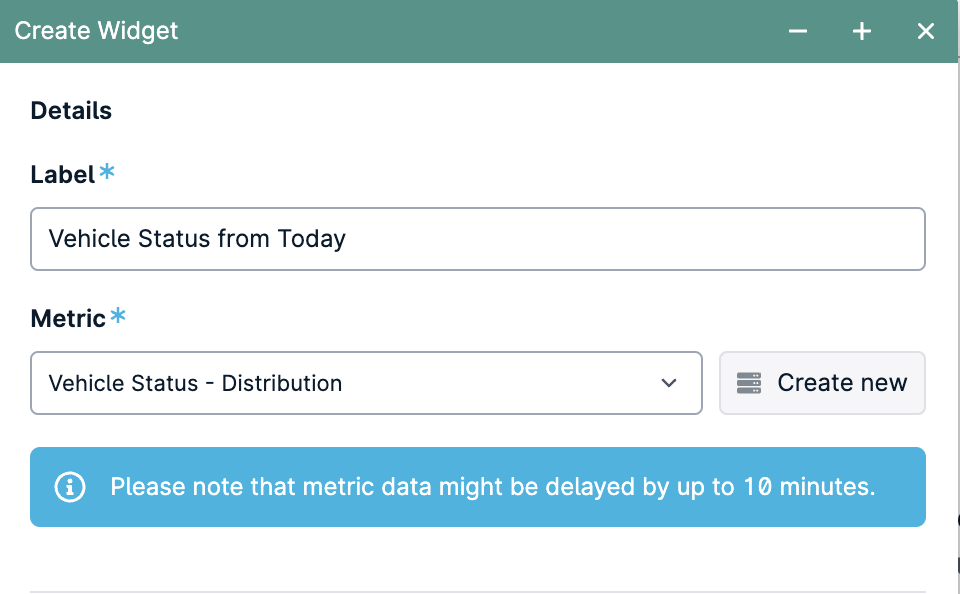The image size is (960, 594).
Task: Place cursor in Vehicle Status from Today text
Action: (197, 239)
